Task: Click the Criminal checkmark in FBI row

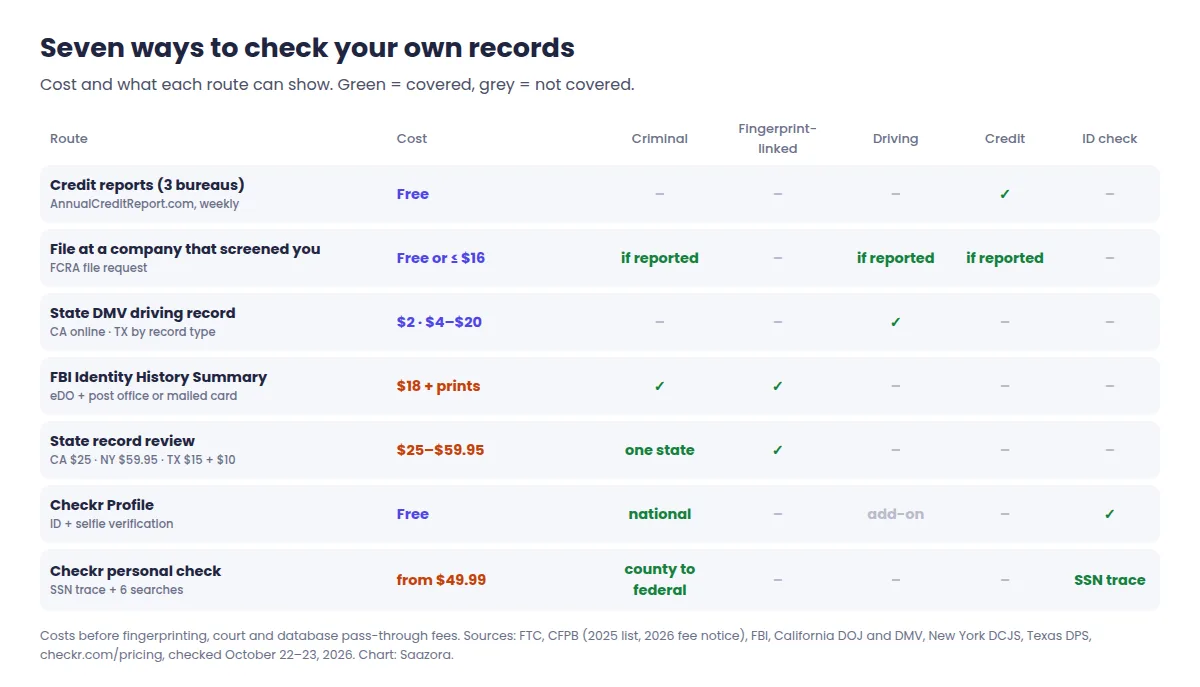Action: pos(660,386)
